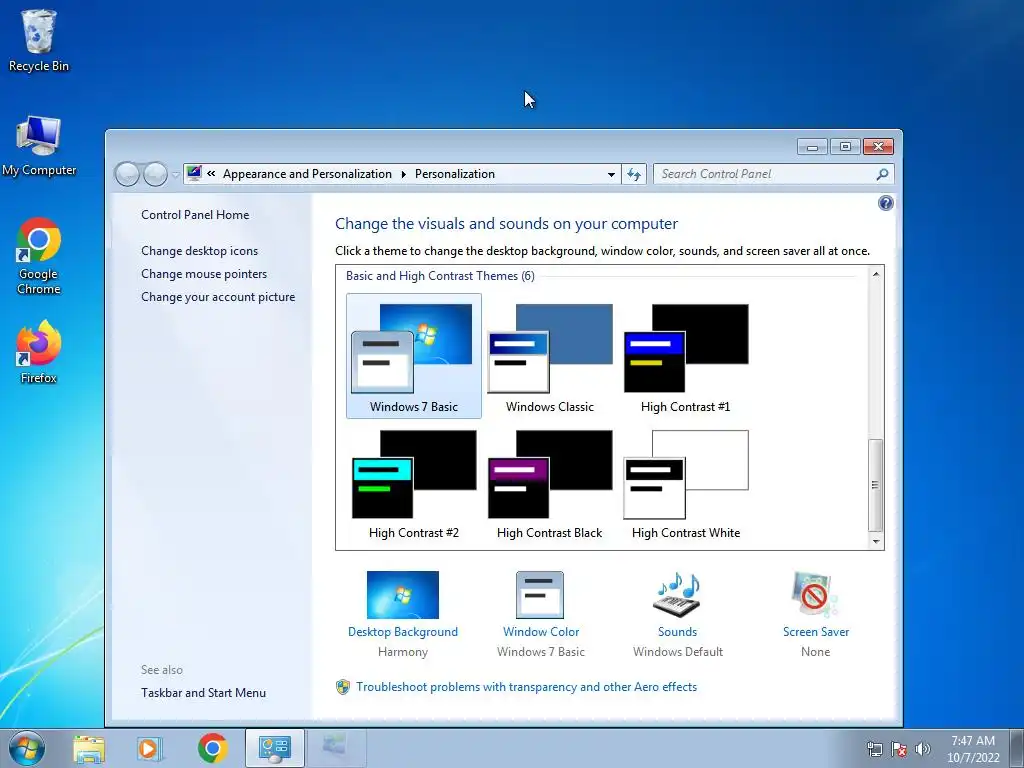Click the Screen Saver text link
This screenshot has width=1024, height=768.
click(x=816, y=632)
